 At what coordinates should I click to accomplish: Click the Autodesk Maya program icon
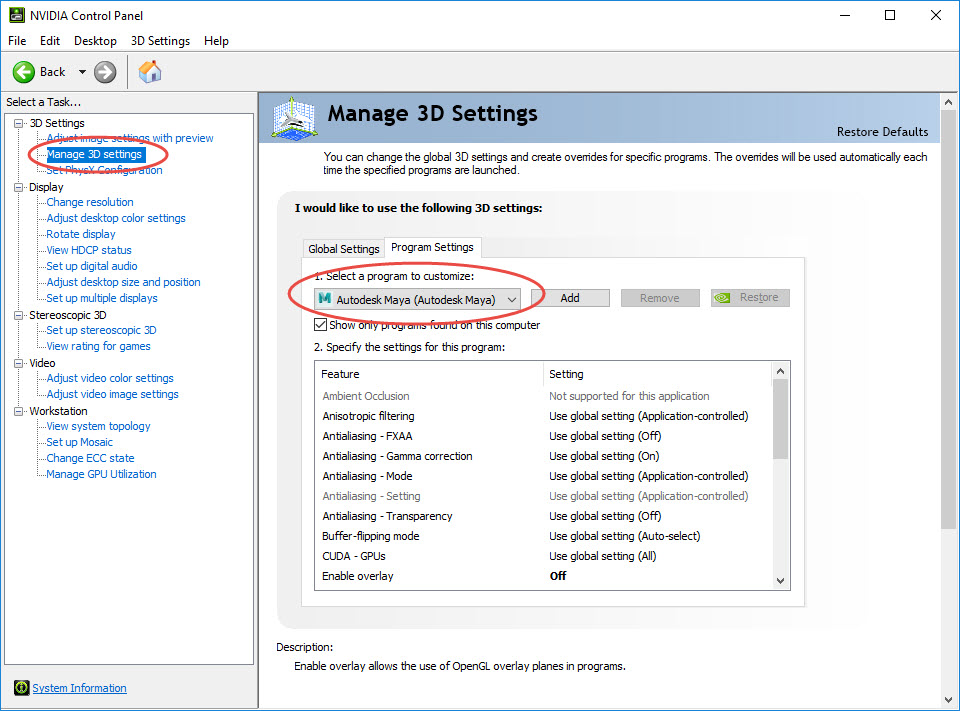point(325,299)
